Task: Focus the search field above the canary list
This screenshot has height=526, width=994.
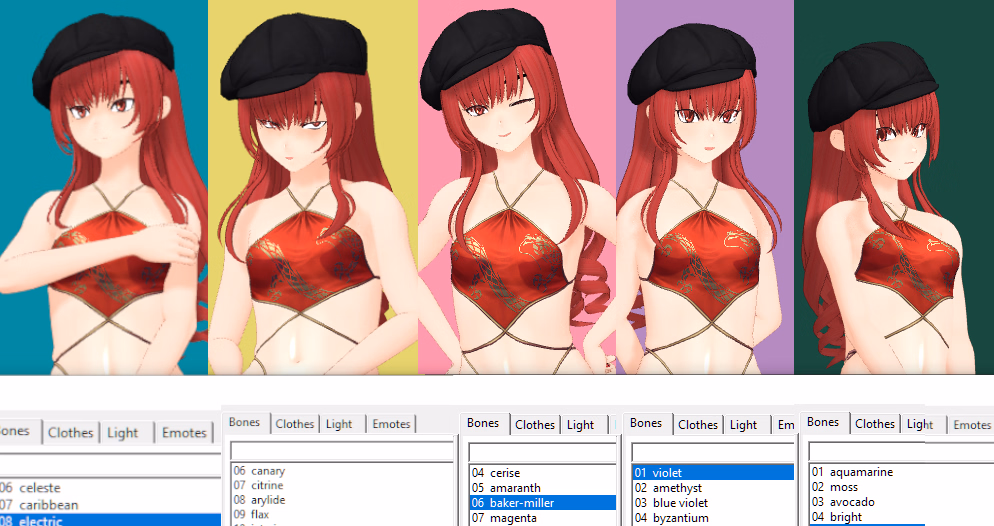Action: tap(342, 451)
